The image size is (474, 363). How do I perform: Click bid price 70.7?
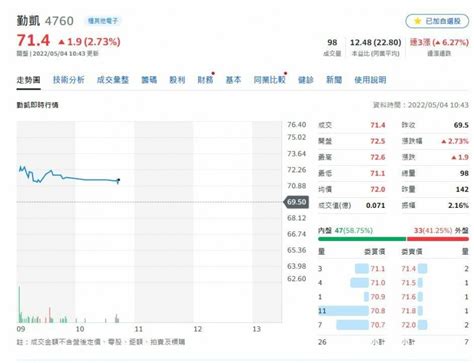tap(378, 325)
